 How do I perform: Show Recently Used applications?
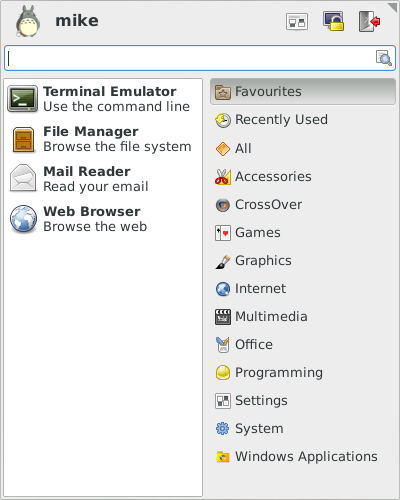[x=303, y=120]
